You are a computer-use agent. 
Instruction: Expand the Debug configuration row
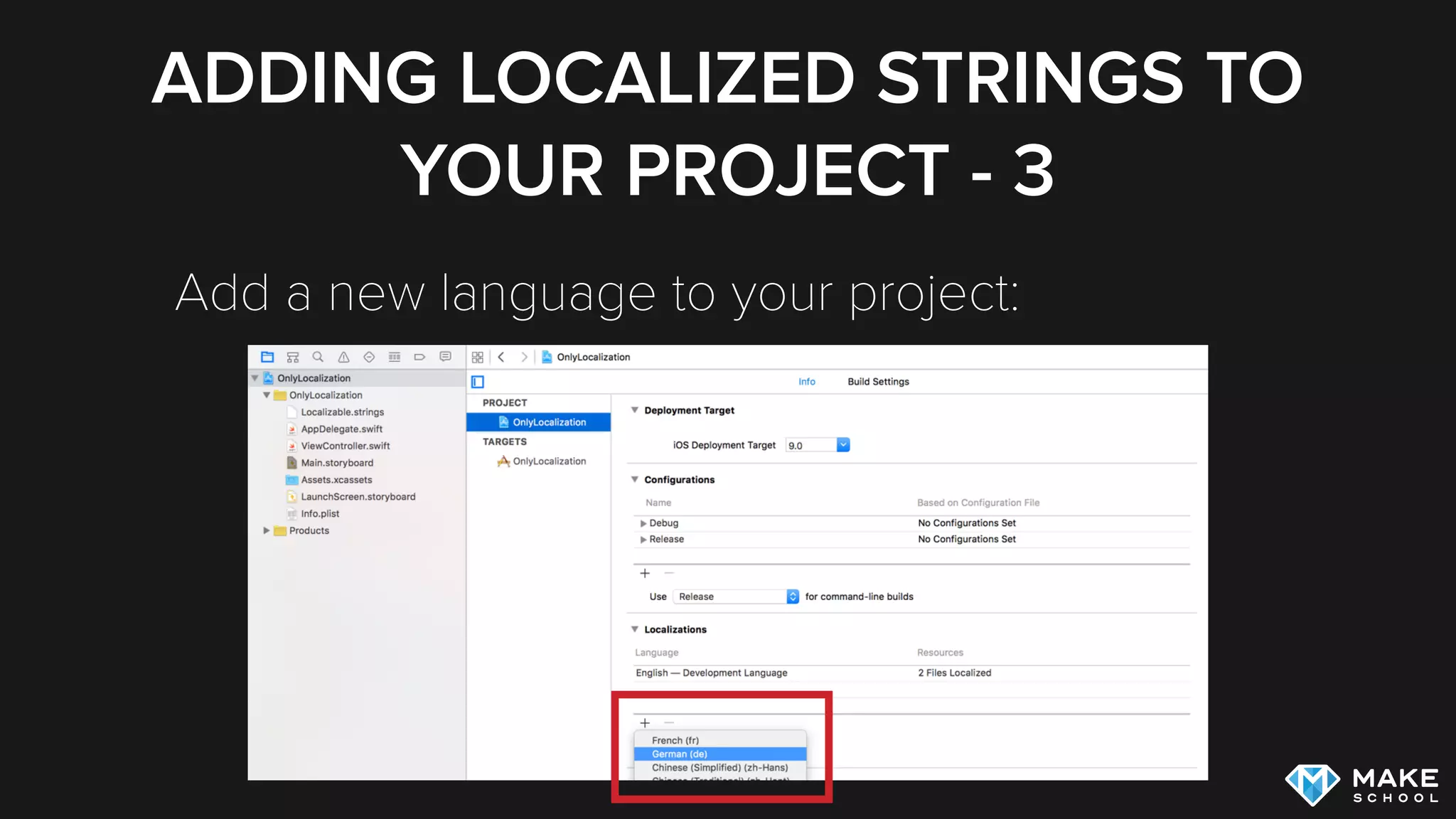click(x=643, y=523)
